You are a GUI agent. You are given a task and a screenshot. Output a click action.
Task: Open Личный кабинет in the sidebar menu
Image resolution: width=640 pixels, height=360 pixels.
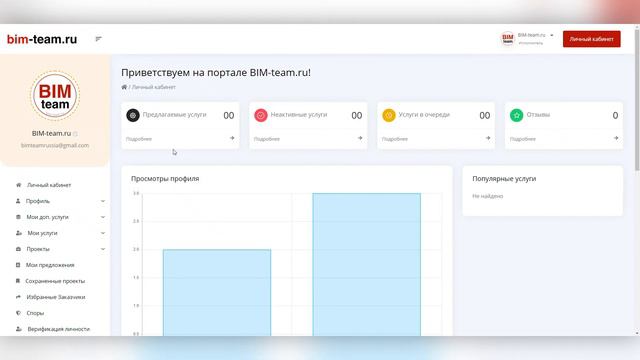tap(49, 185)
